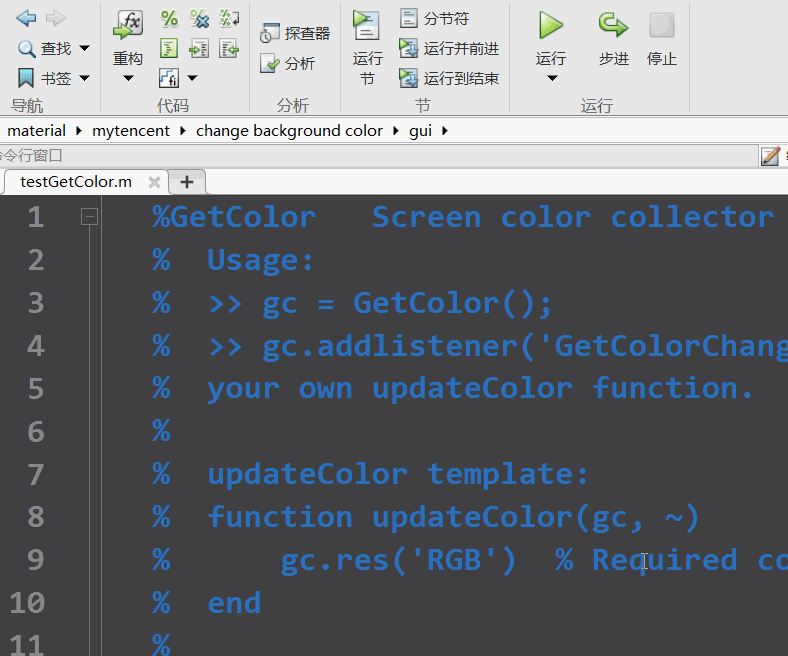This screenshot has width=788, height=656.
Task: Click the '%GetColor' comment text
Action: (x=234, y=217)
